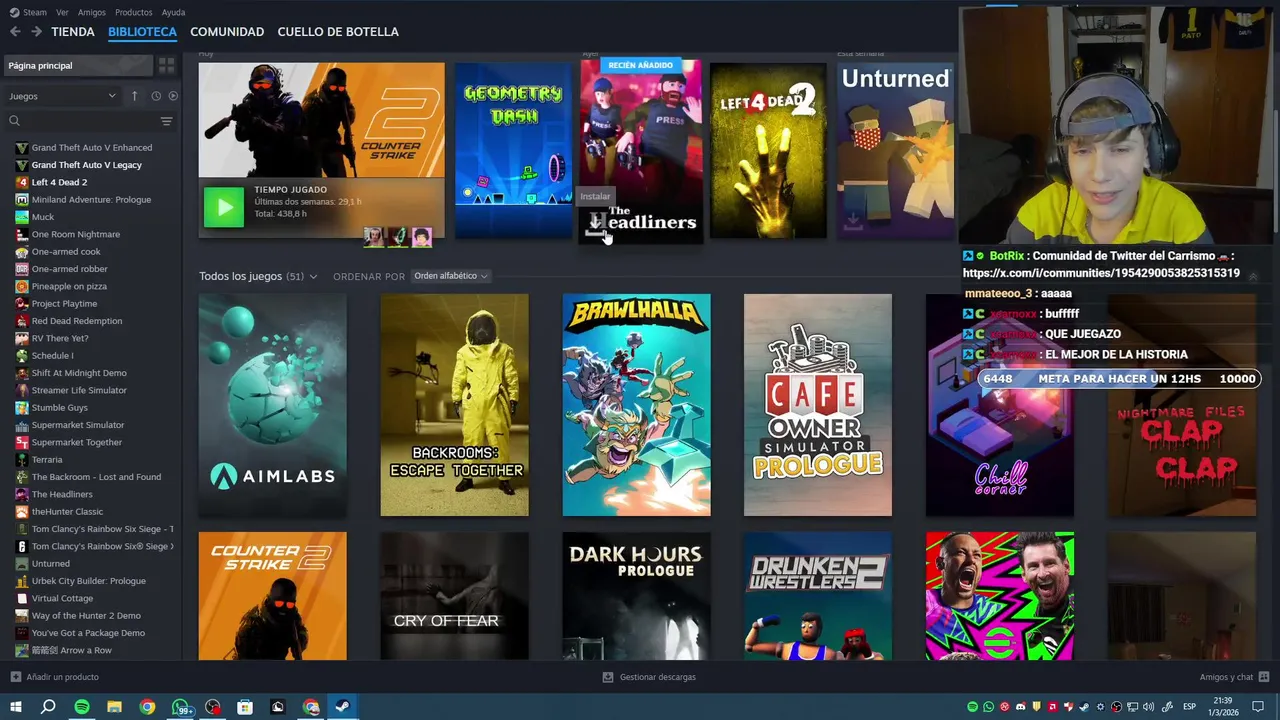The height and width of the screenshot is (720, 1280).
Task: Go back with the left arrow
Action: (15, 32)
